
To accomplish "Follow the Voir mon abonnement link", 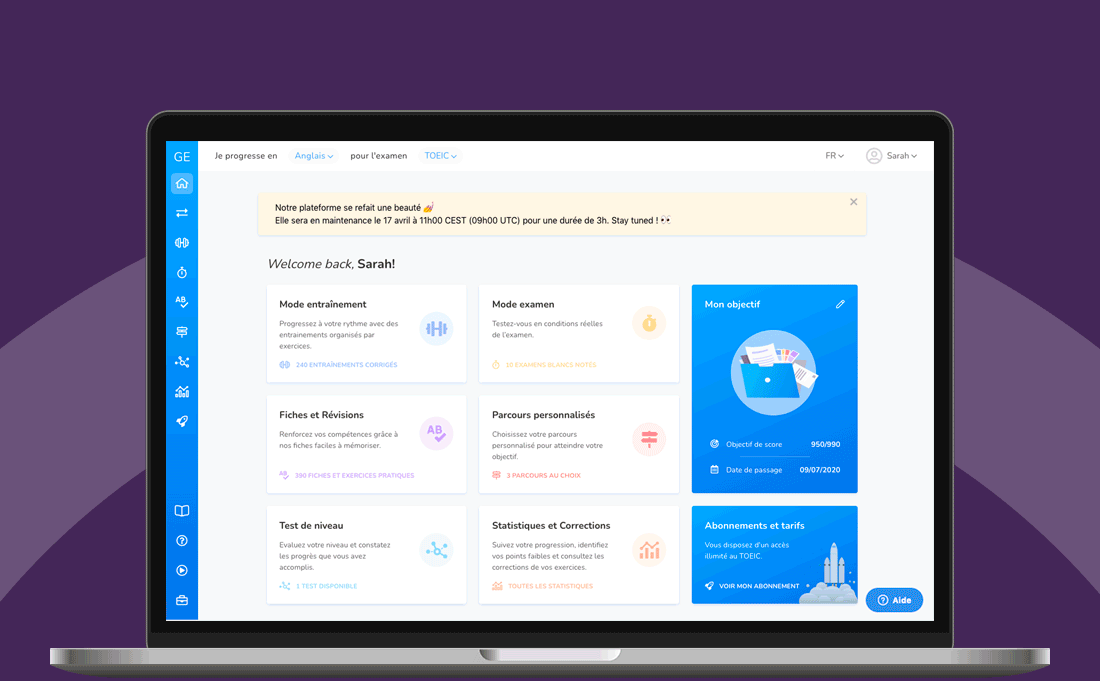I will pyautogui.click(x=758, y=586).
